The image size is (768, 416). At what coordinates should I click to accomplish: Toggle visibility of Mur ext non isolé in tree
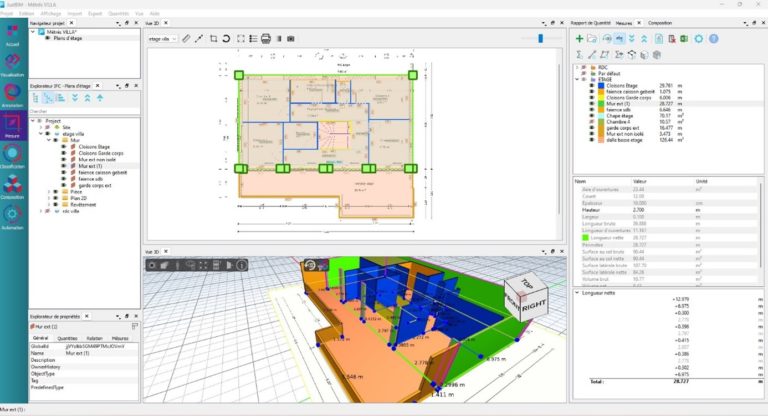[x=64, y=159]
